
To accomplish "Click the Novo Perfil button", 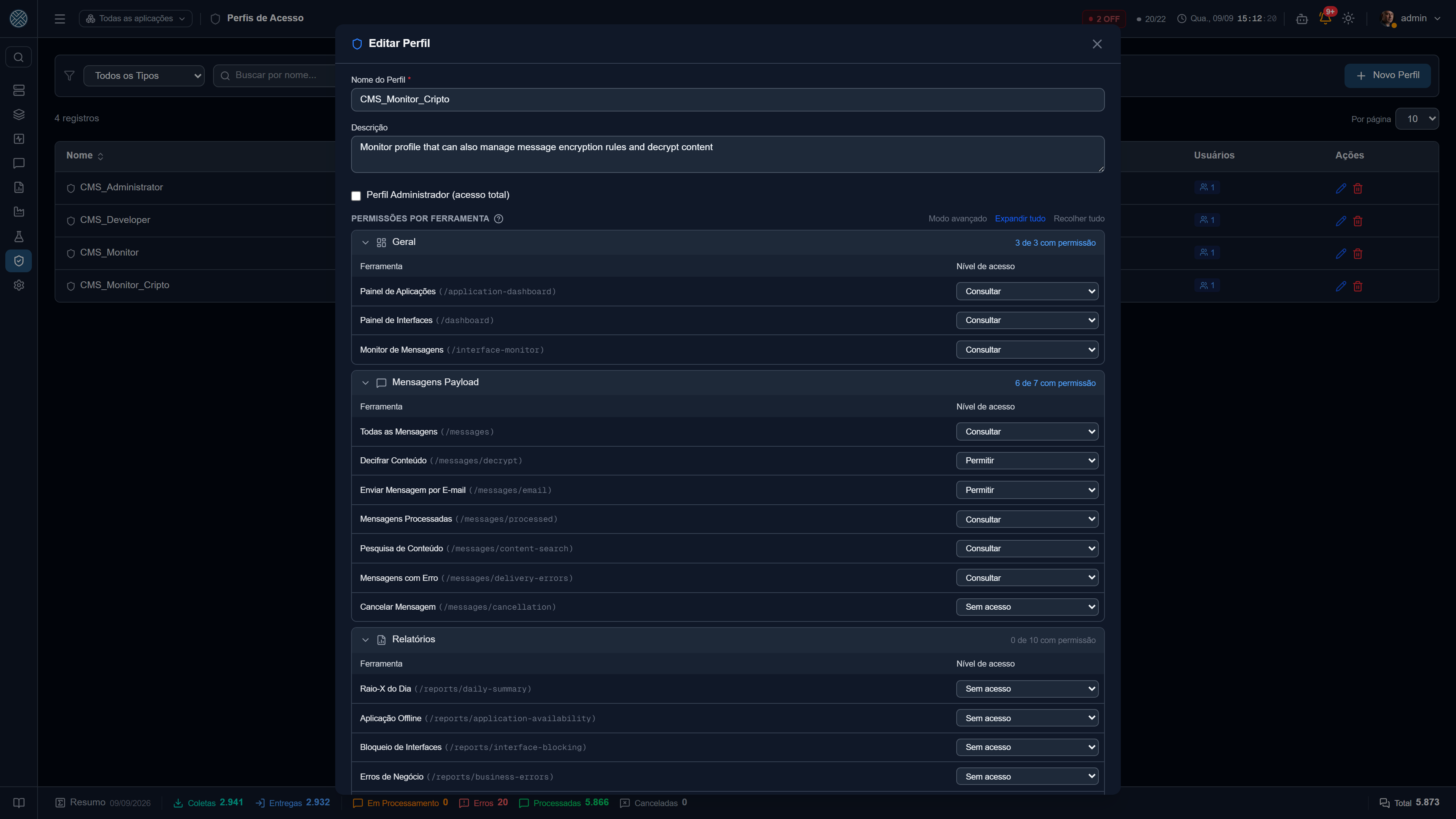I will pos(1388,76).
